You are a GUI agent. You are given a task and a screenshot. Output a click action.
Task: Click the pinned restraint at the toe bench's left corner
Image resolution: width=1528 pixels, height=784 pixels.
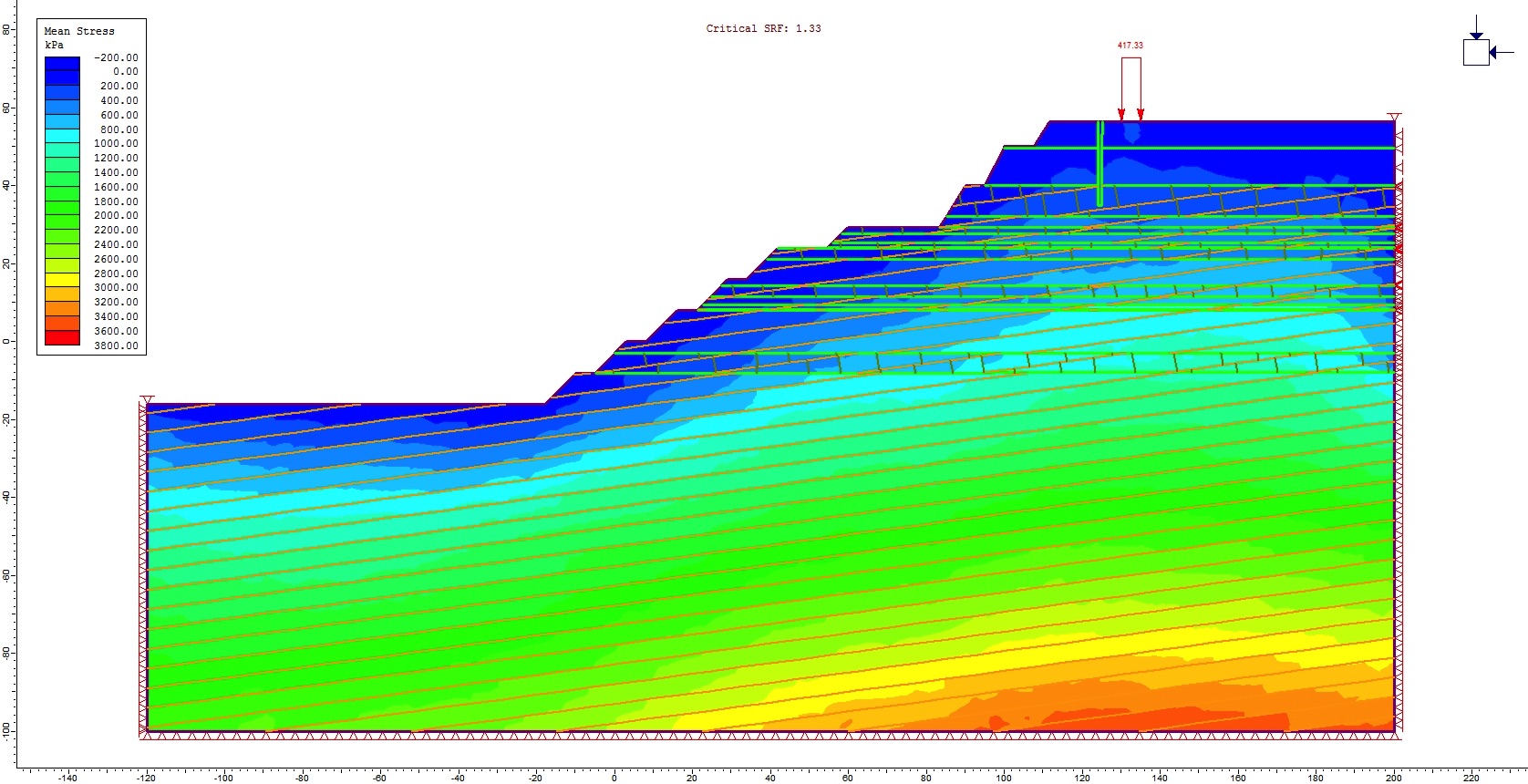click(147, 400)
